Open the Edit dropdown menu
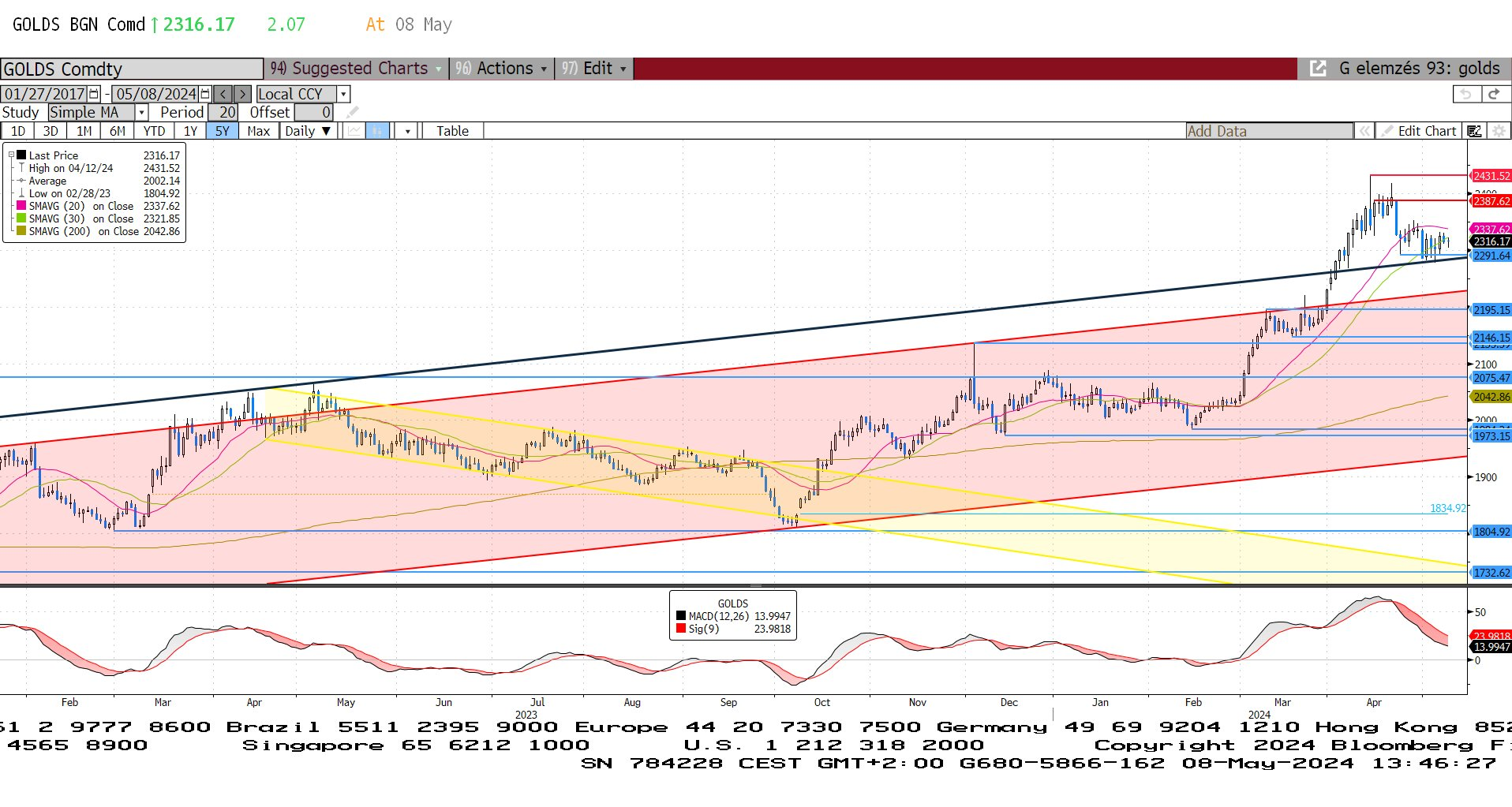 click(x=594, y=69)
